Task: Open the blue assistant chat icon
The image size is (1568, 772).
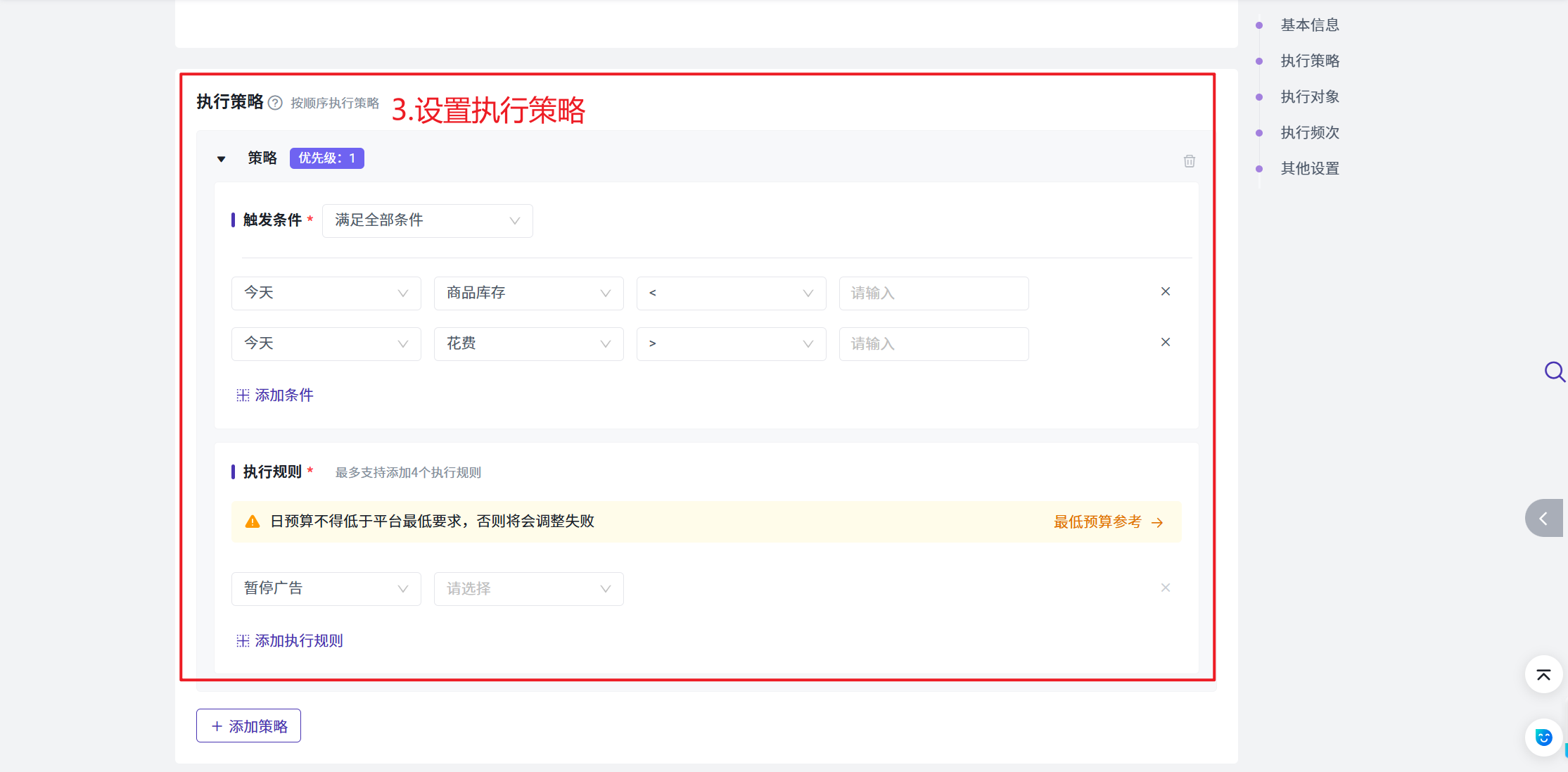Action: [1543, 737]
